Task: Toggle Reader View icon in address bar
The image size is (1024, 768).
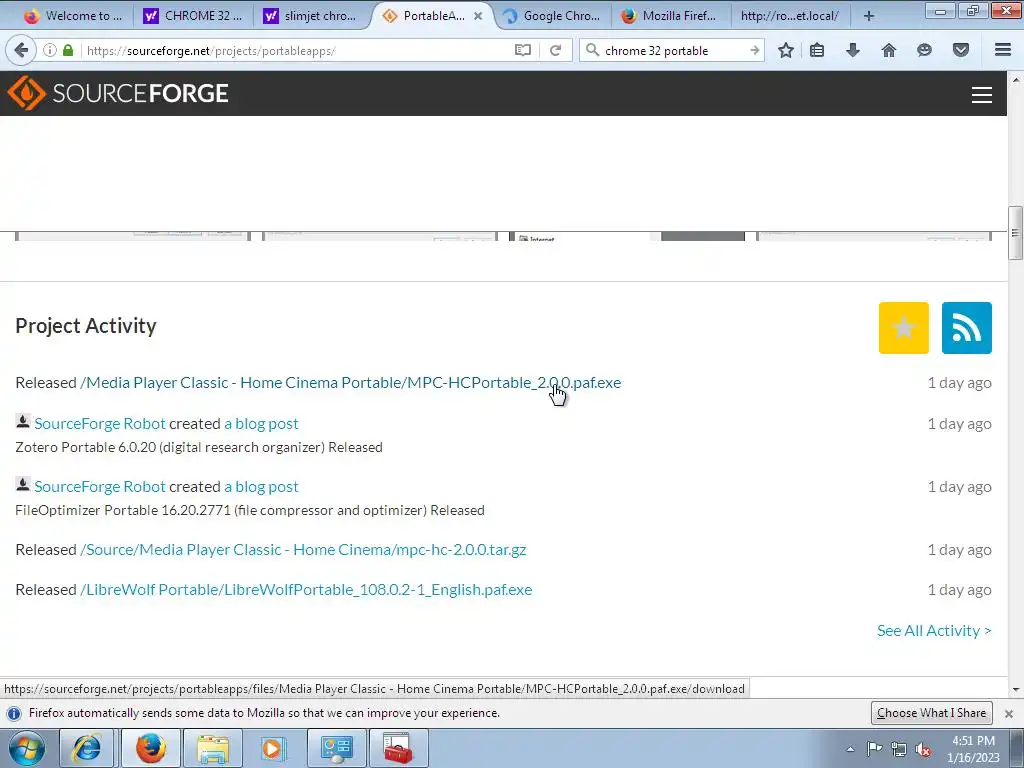Action: (x=522, y=50)
